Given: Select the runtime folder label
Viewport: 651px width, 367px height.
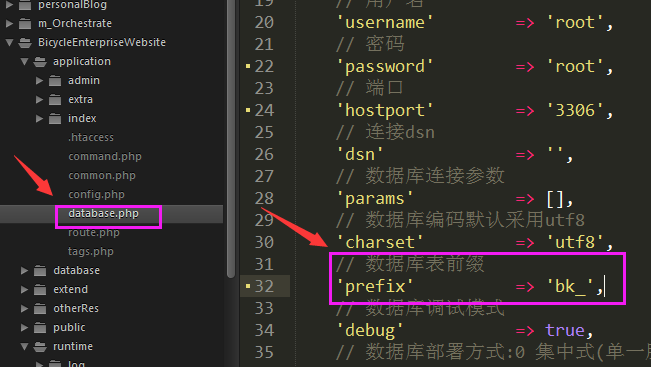Looking at the screenshot, I should [73, 346].
